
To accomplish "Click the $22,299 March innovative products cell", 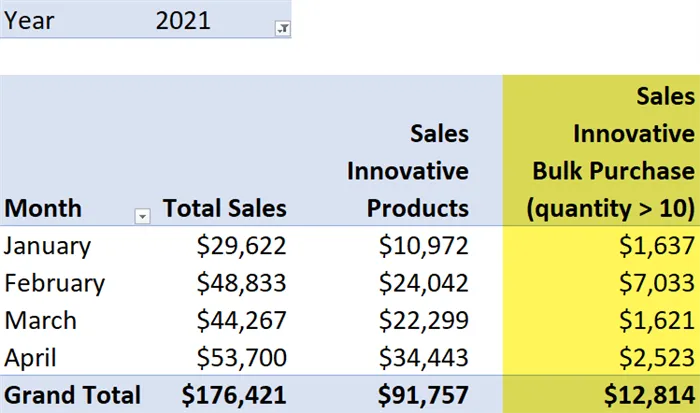I will (x=427, y=320).
